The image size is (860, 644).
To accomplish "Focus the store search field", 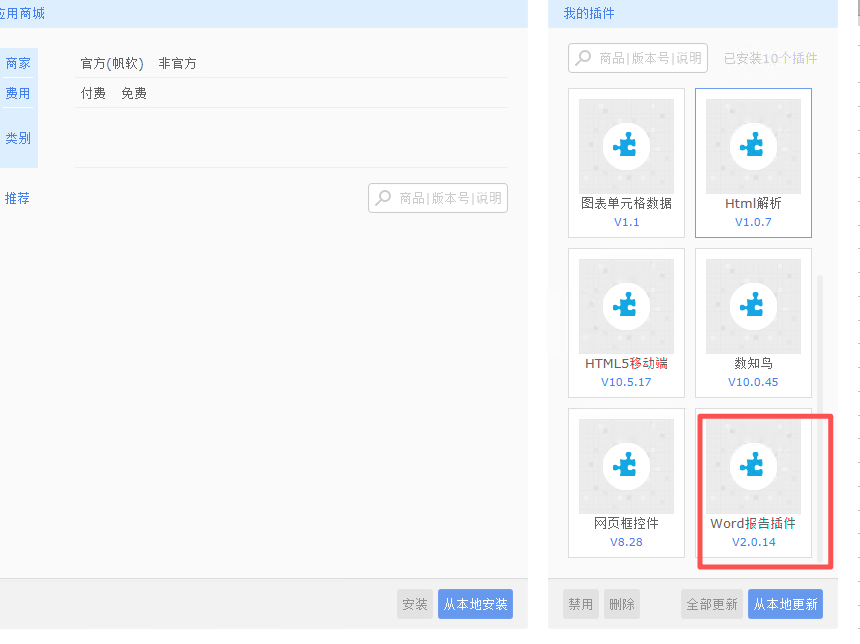I will (x=438, y=198).
